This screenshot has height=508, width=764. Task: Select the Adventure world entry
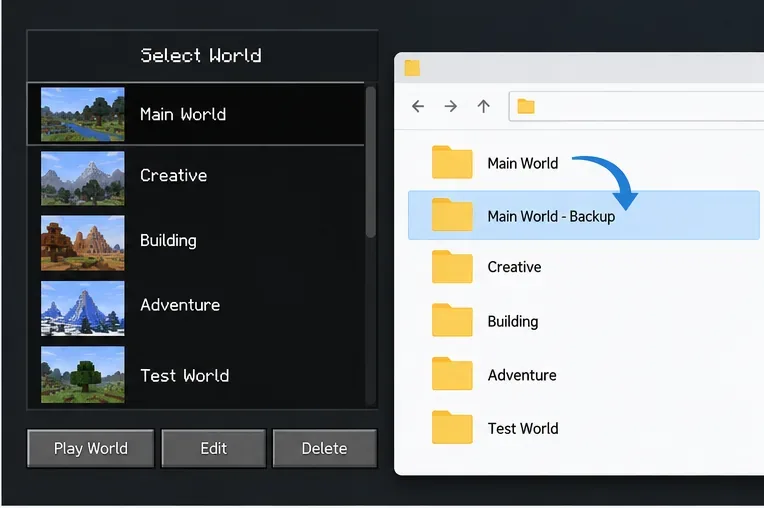(x=195, y=307)
